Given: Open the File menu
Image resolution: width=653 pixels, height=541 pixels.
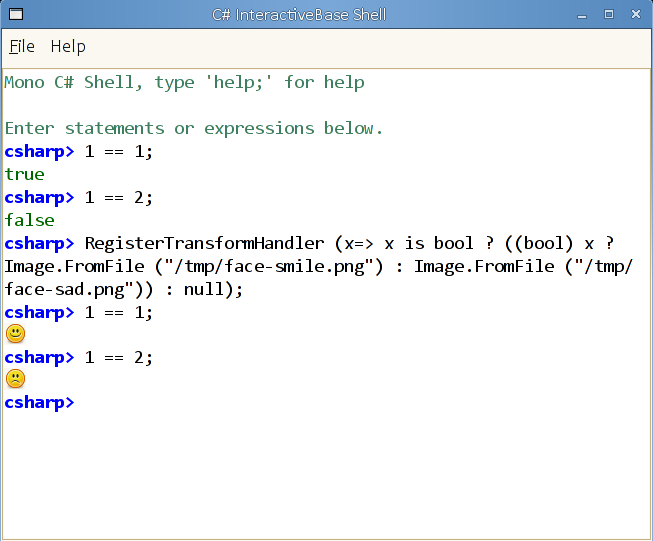Looking at the screenshot, I should tap(22, 46).
